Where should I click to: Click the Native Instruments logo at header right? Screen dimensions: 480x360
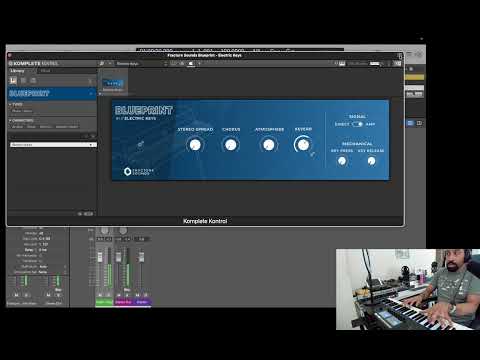click(397, 63)
